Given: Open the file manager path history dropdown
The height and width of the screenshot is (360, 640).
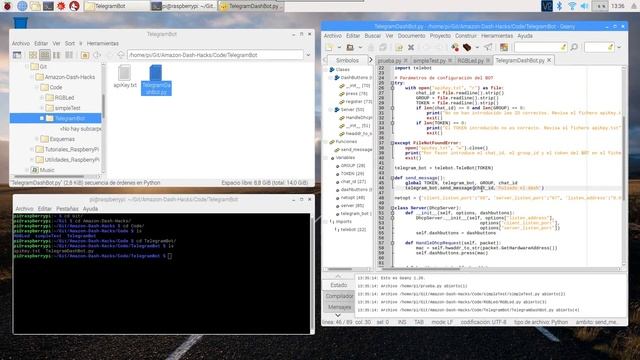Looking at the screenshot, I should tap(309, 55).
